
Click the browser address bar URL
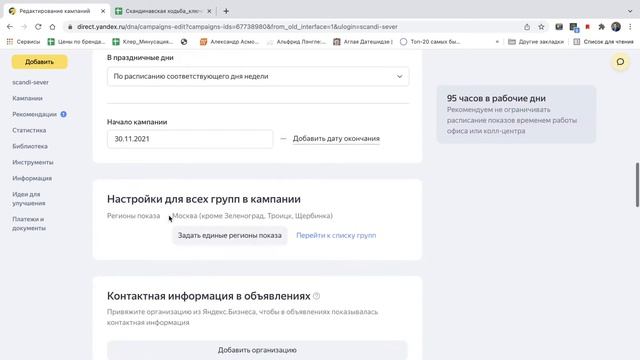coord(237,27)
